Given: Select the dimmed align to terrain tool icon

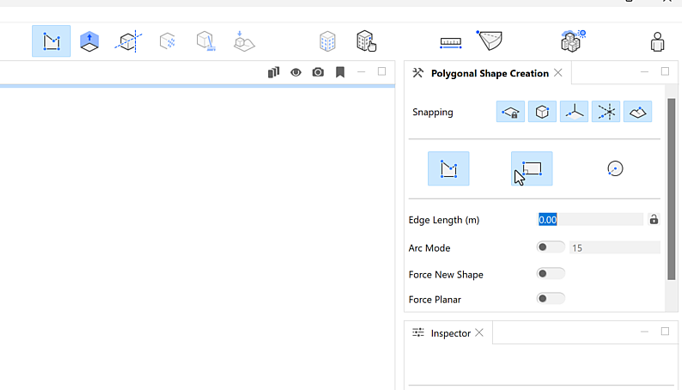Looking at the screenshot, I should (244, 41).
